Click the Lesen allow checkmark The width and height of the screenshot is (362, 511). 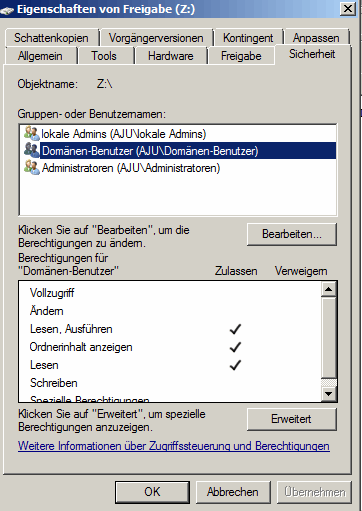(x=235, y=365)
